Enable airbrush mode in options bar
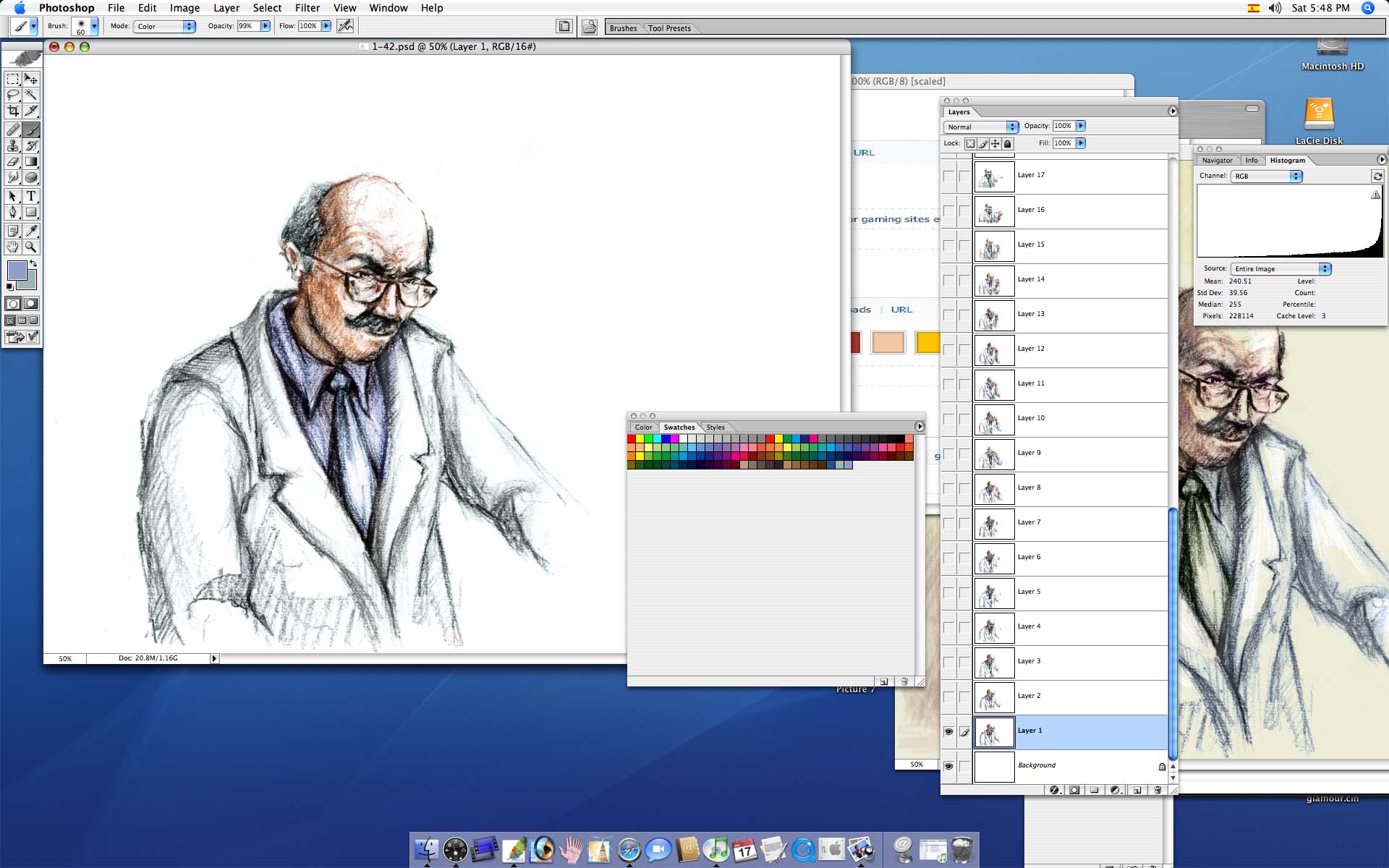Image resolution: width=1389 pixels, height=868 pixels. pyautogui.click(x=345, y=26)
